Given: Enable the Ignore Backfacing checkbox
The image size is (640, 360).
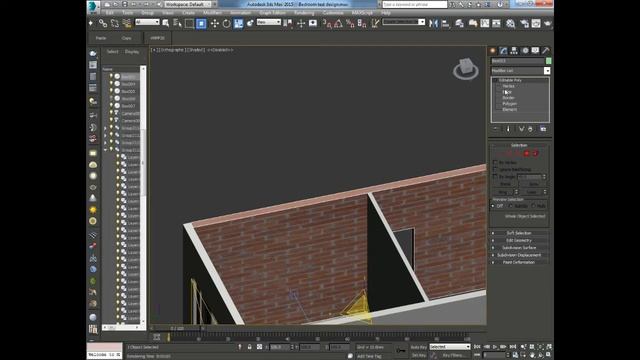Looking at the screenshot, I should [496, 169].
